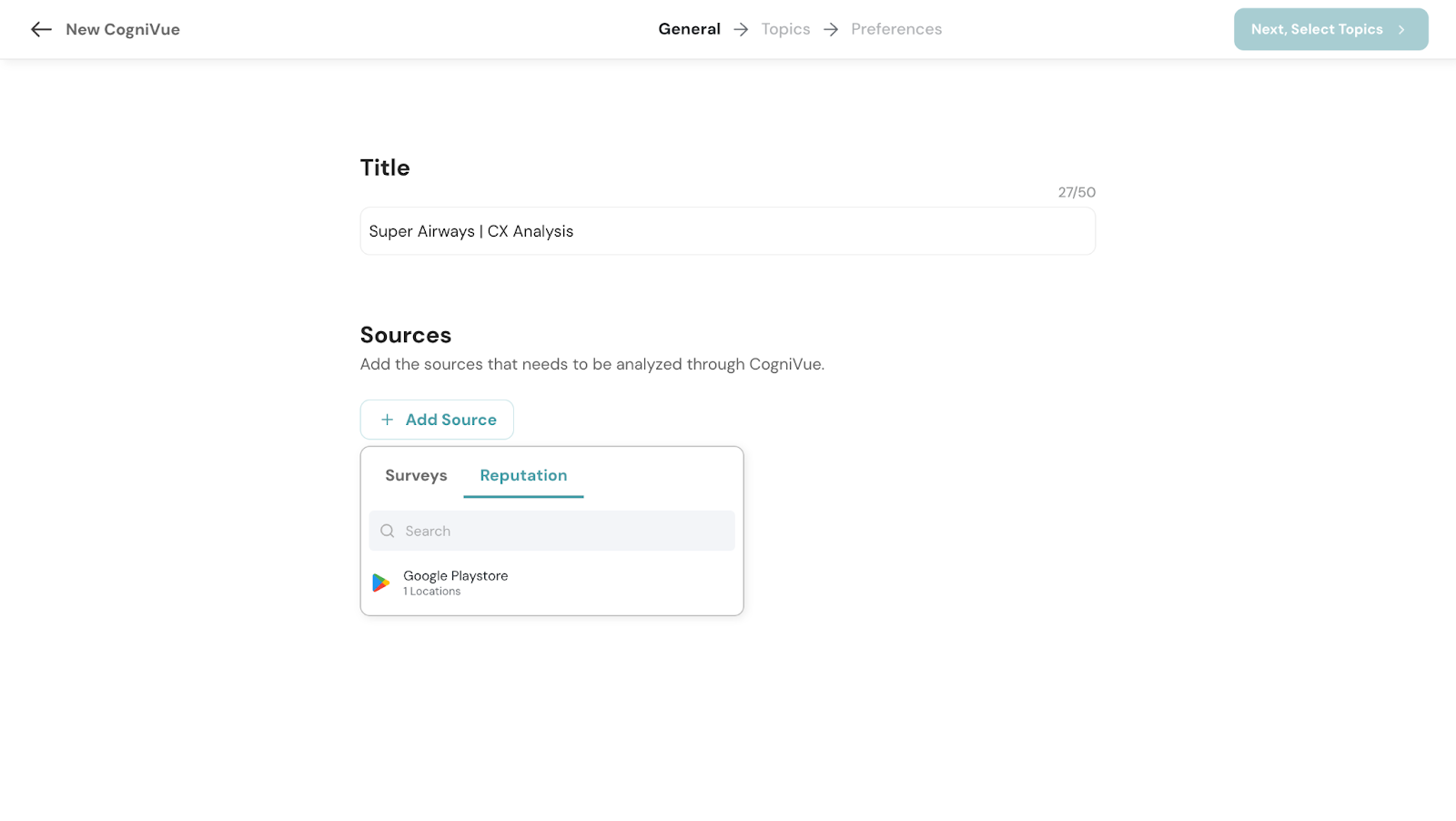Click the arrow between Topics and Preferences
Image resolution: width=1456 pixels, height=821 pixels.
(831, 29)
